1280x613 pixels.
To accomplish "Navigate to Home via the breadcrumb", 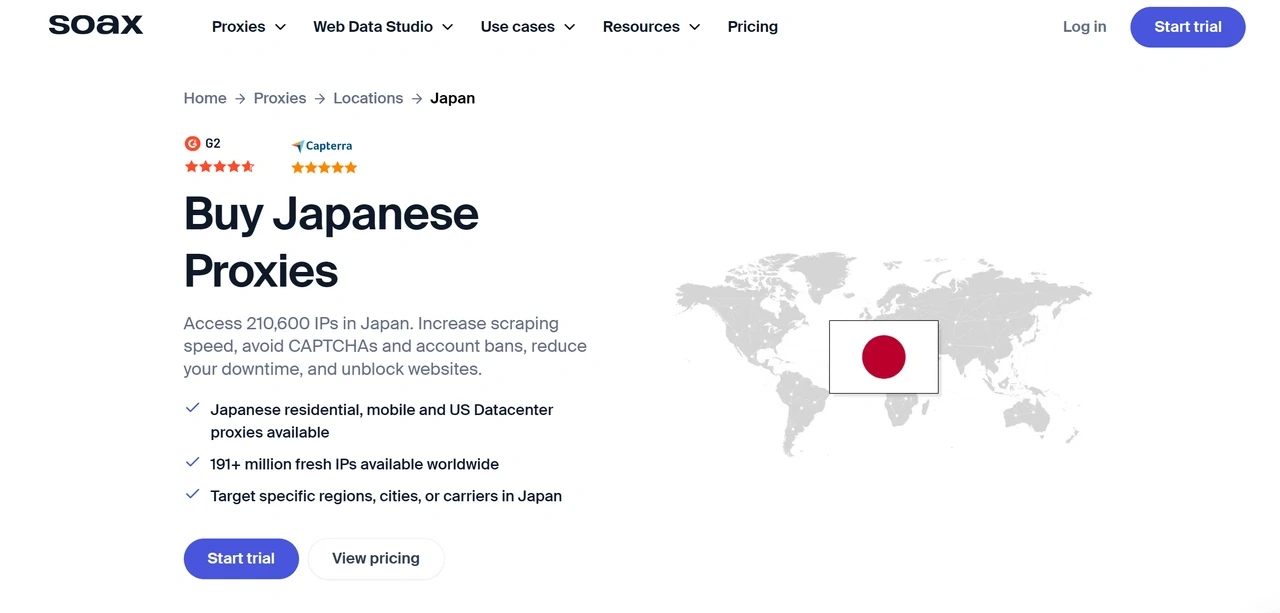I will (x=205, y=98).
